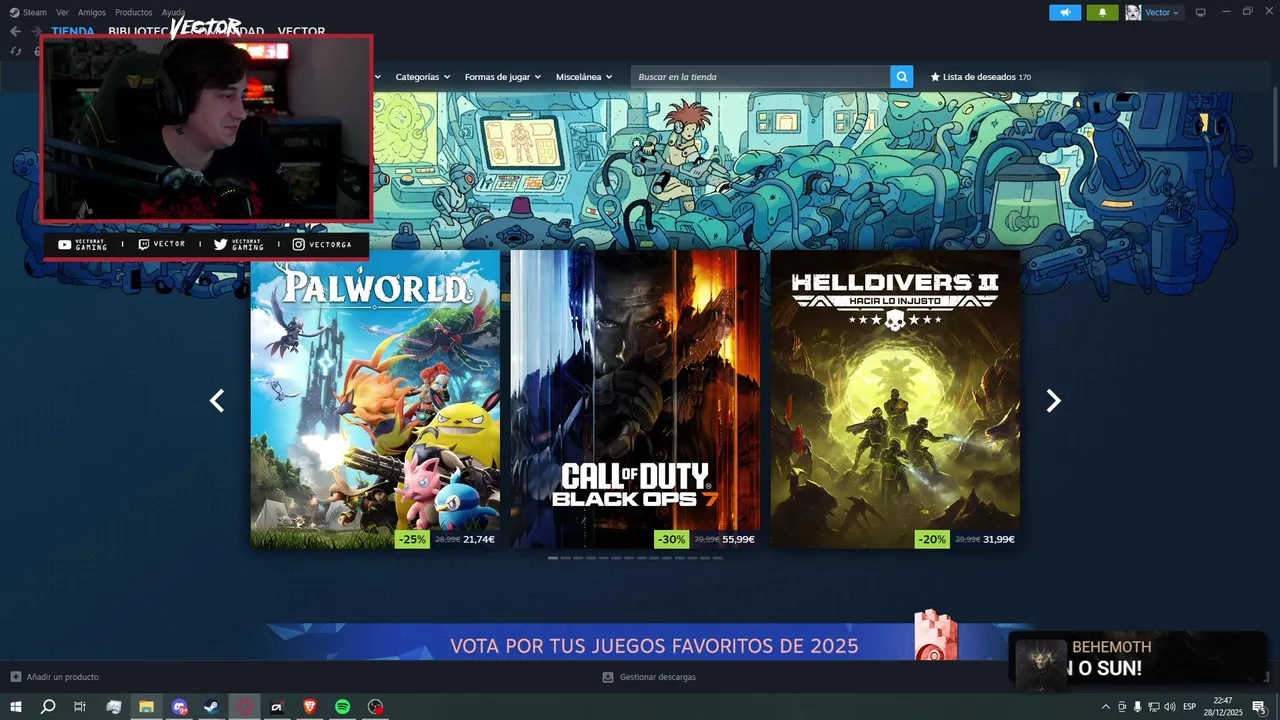The width and height of the screenshot is (1280, 720).
Task: Click the Añadir un producto plus icon
Action: (x=15, y=677)
